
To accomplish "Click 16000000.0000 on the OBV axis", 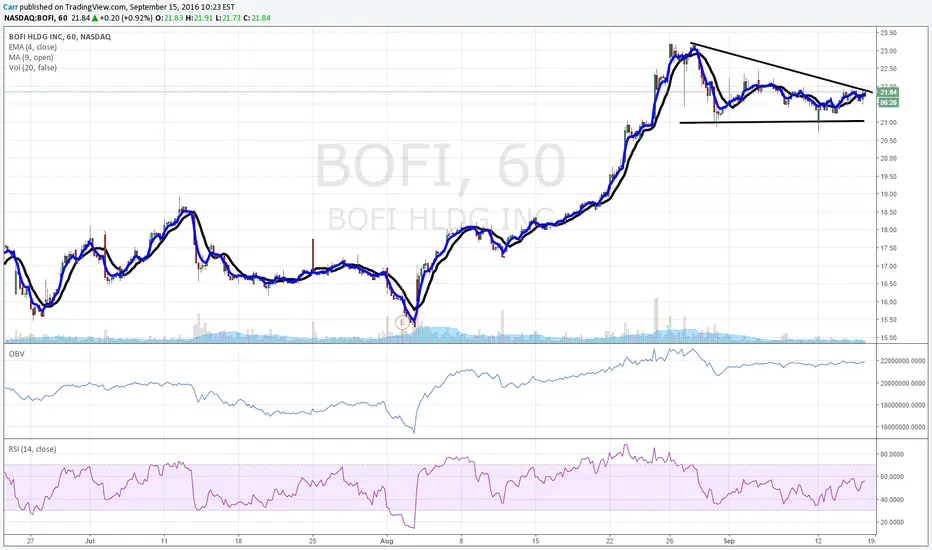I will pyautogui.click(x=903, y=427).
